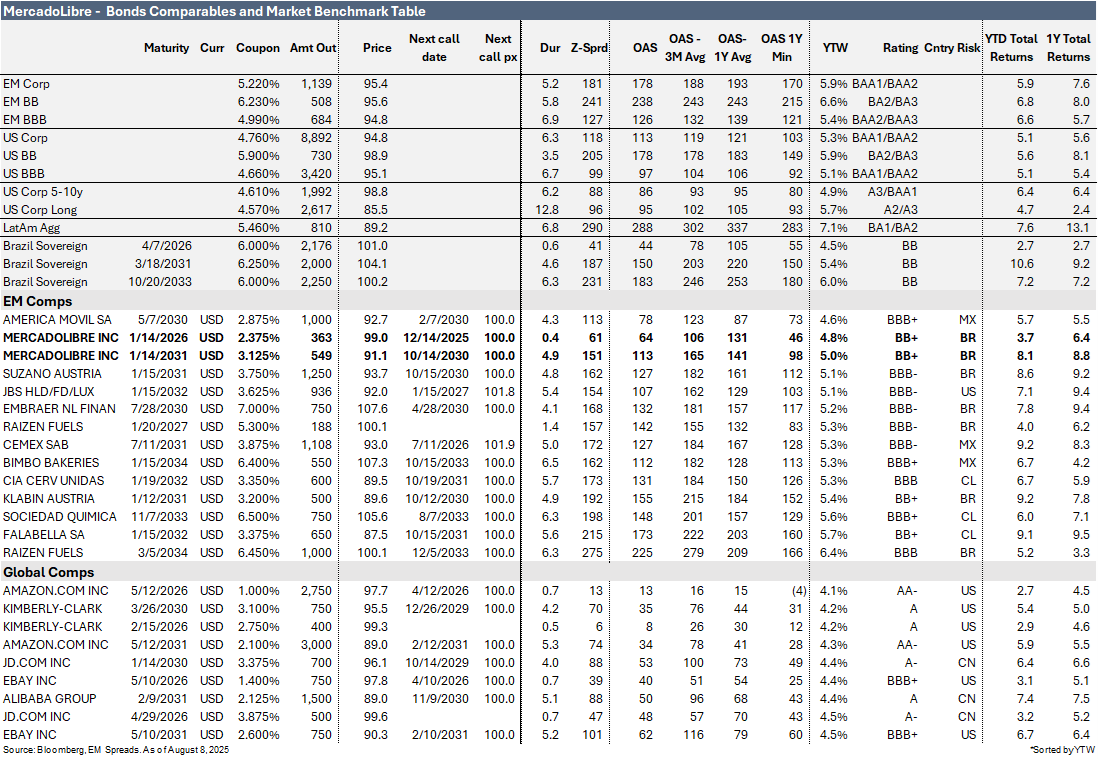Click EBAY INC maturity '5/10/2031'
This screenshot has height=760, width=1098.
click(159, 735)
